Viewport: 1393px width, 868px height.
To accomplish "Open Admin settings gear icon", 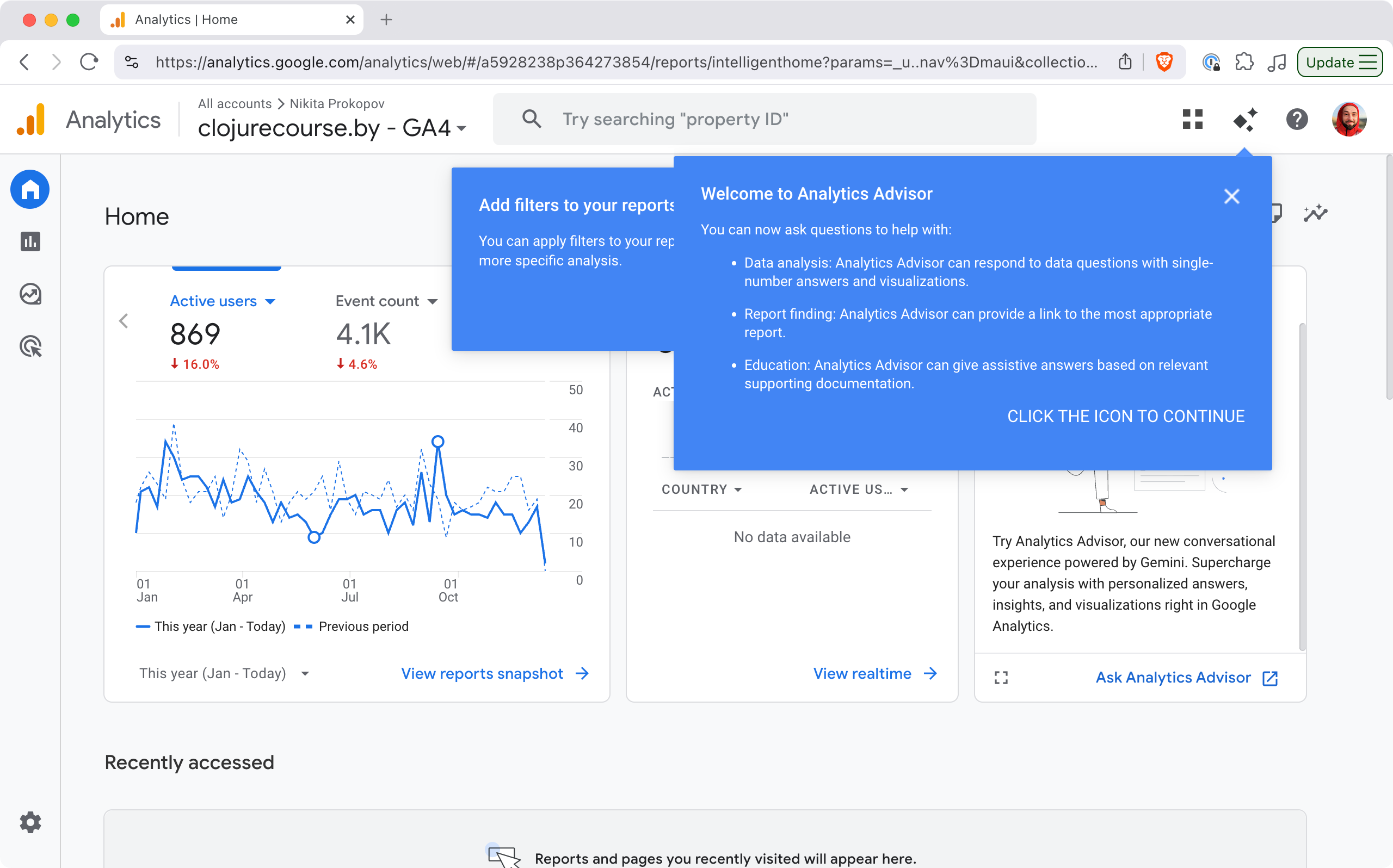I will click(30, 822).
